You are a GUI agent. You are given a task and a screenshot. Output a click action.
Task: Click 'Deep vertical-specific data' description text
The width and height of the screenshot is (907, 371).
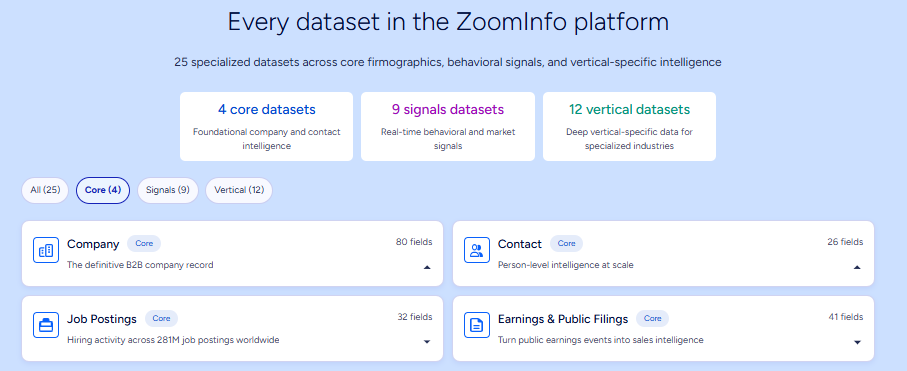pos(629,139)
